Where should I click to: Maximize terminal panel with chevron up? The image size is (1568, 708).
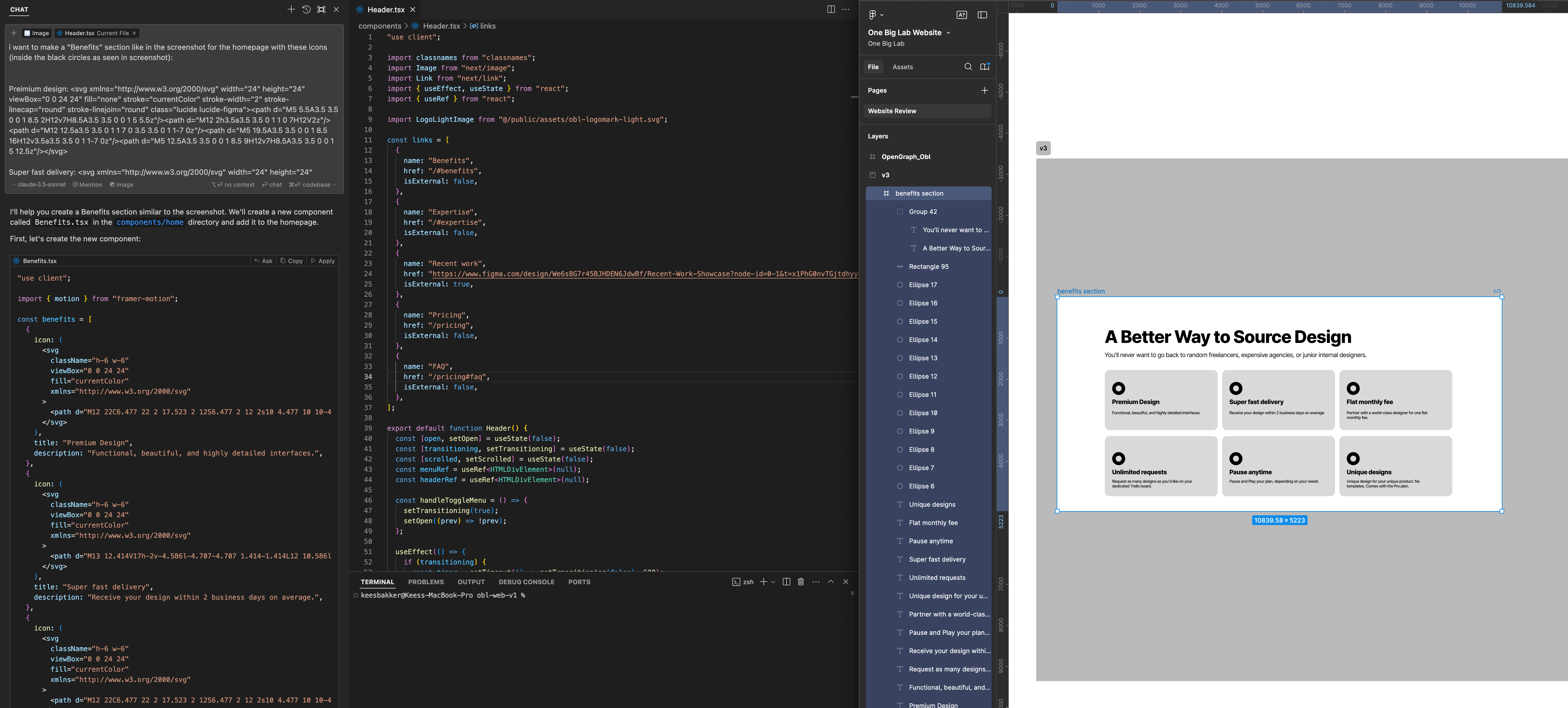(831, 582)
